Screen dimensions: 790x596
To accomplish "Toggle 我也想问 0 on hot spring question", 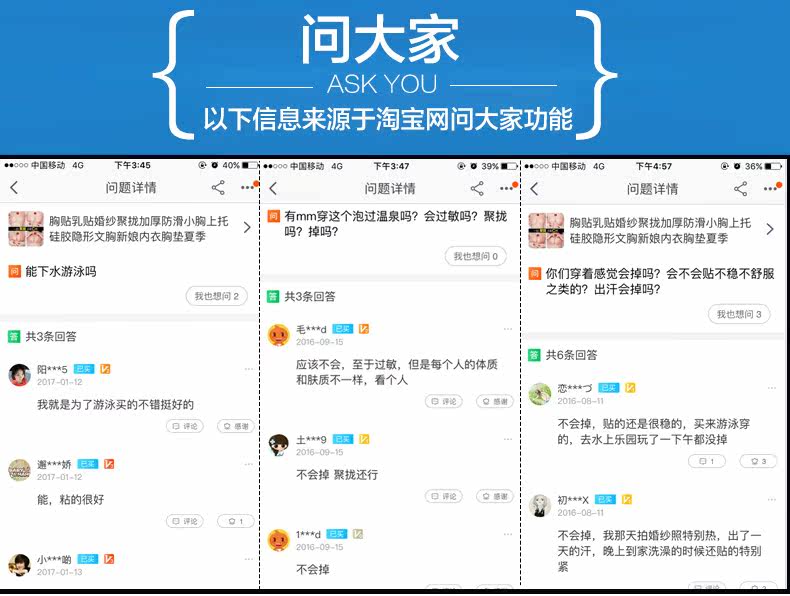I will tap(476, 256).
